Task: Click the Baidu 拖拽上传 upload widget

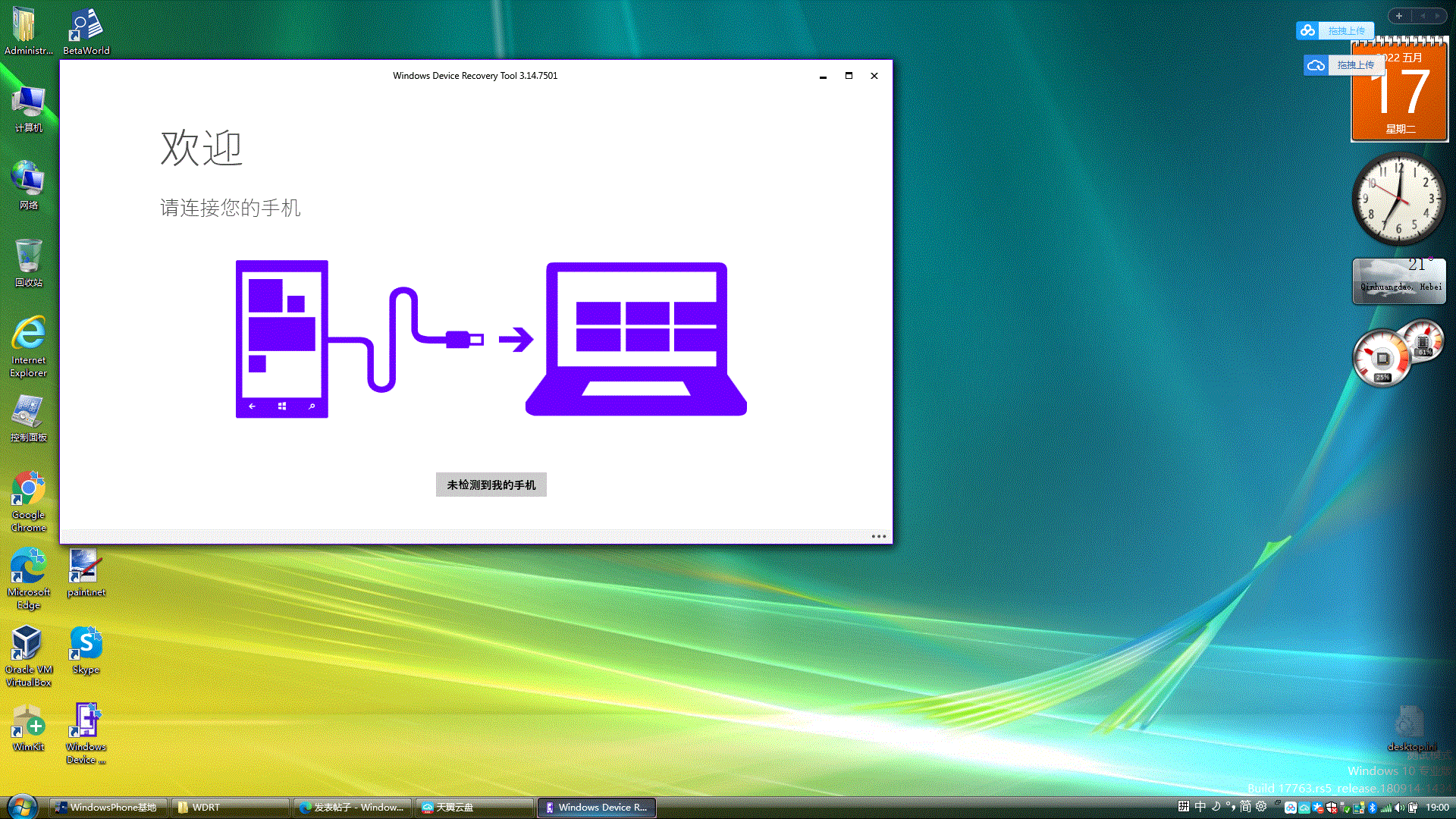Action: 1335,30
